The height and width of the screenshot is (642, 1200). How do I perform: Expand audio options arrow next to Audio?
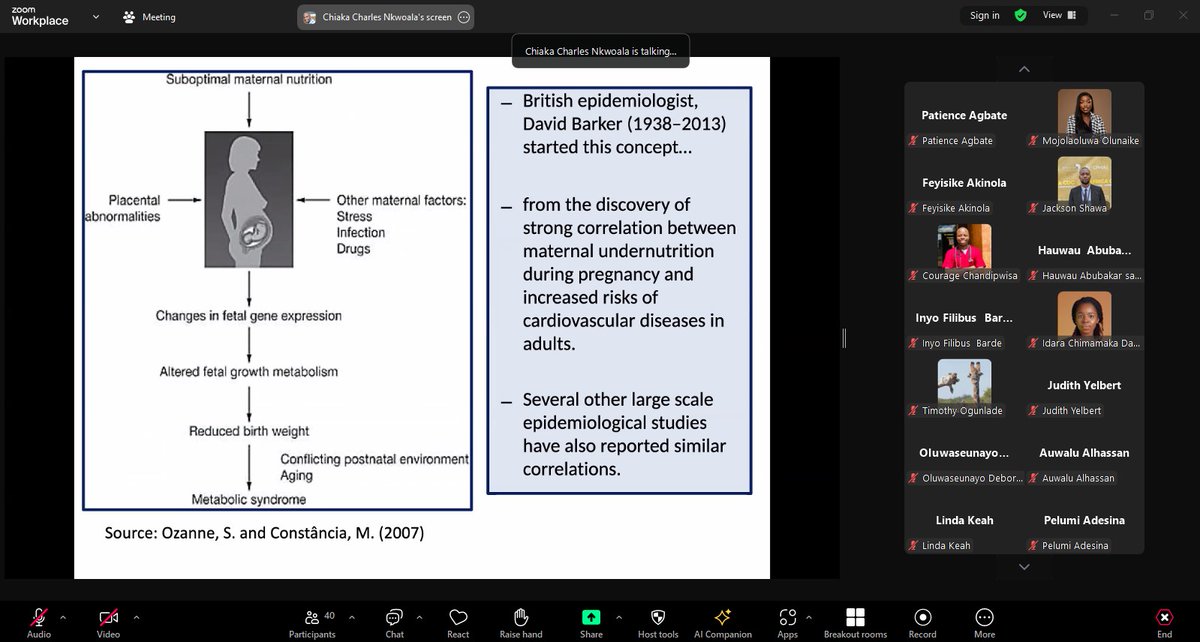63,617
